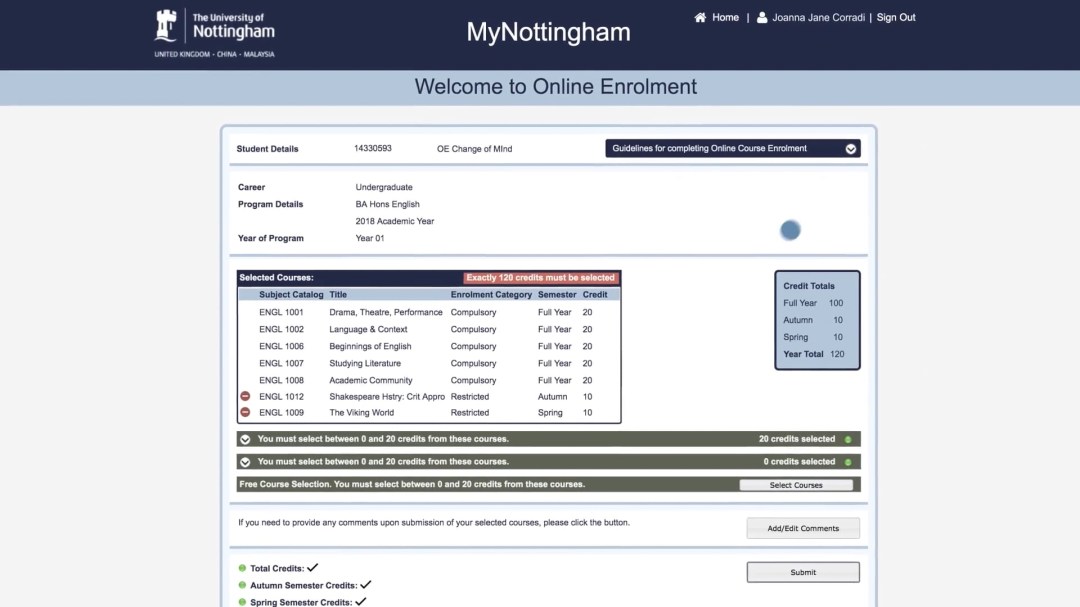Image resolution: width=1080 pixels, height=607 pixels.
Task: Click Add/Edit Comments button
Action: pyautogui.click(x=803, y=528)
